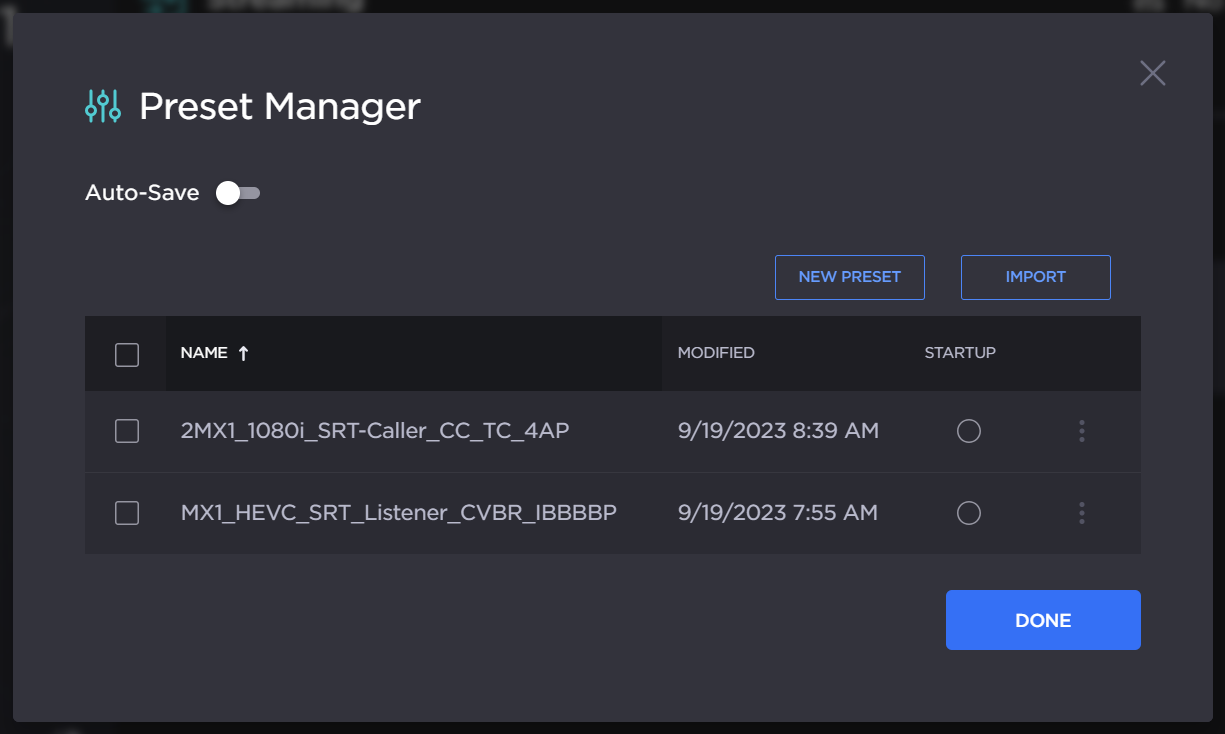The image size is (1225, 734).
Task: Set MX1_HEVC_SRT_Listener_CVBR_IBBBBP as startup preset
Action: coord(968,513)
